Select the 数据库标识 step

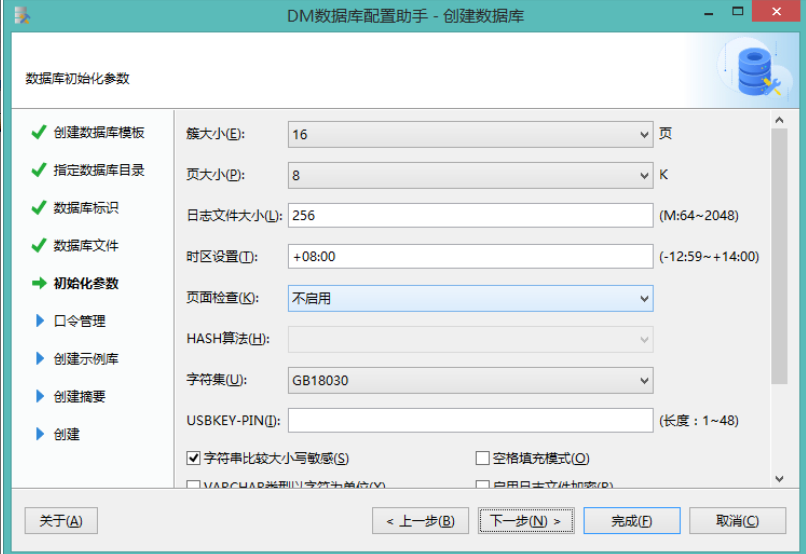coord(86,208)
